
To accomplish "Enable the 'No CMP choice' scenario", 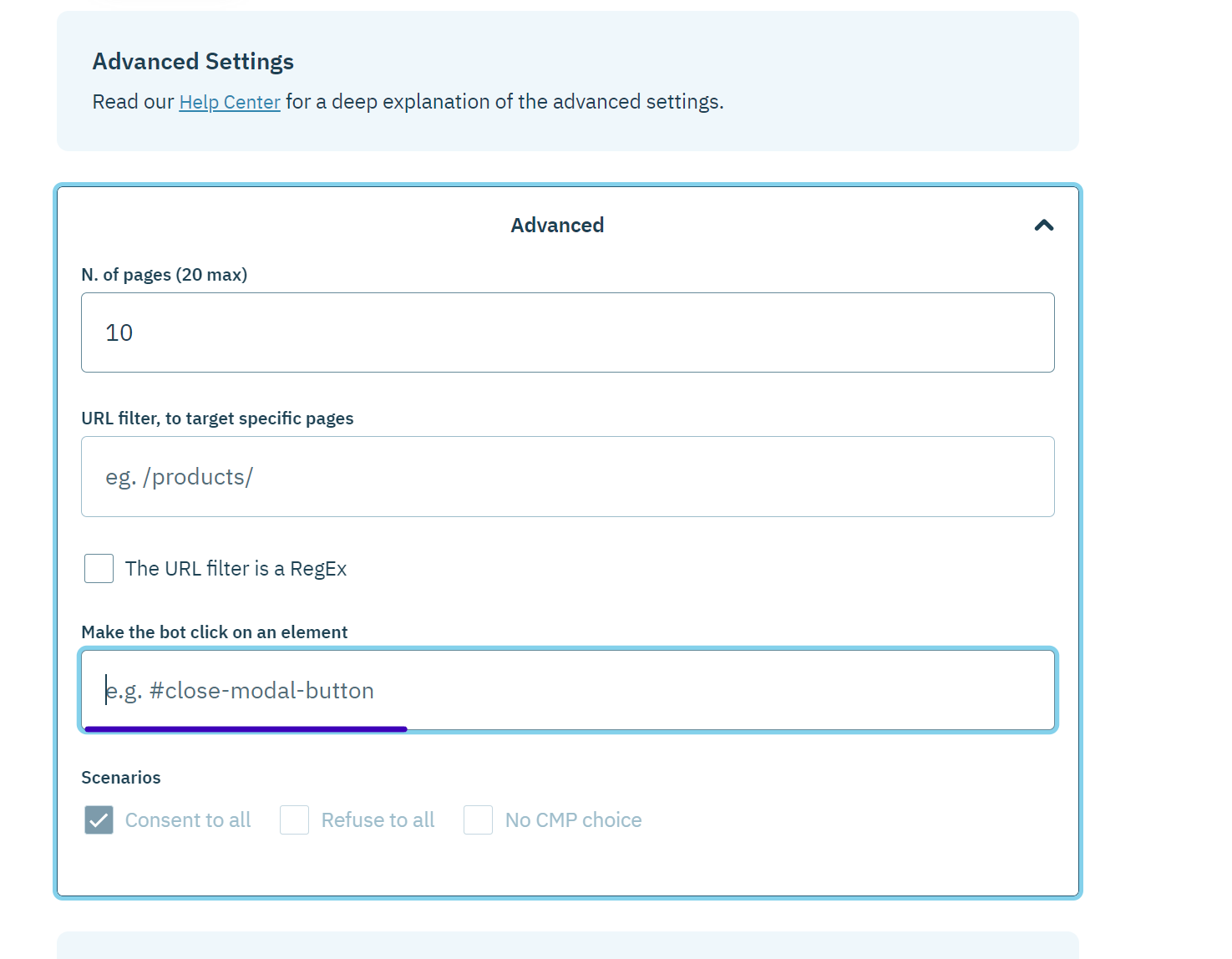I will click(478, 819).
